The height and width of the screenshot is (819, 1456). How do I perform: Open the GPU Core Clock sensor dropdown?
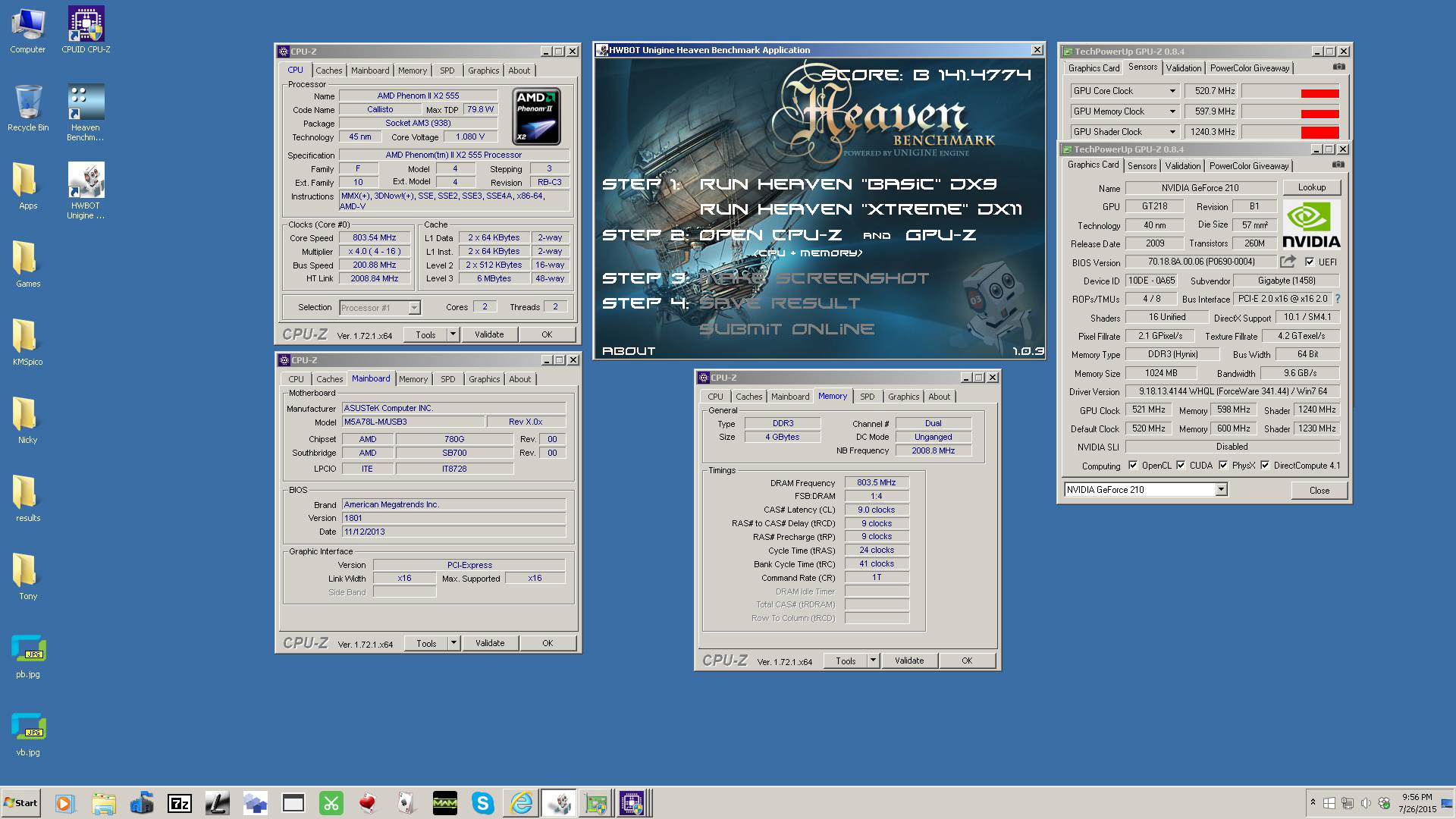[1172, 91]
